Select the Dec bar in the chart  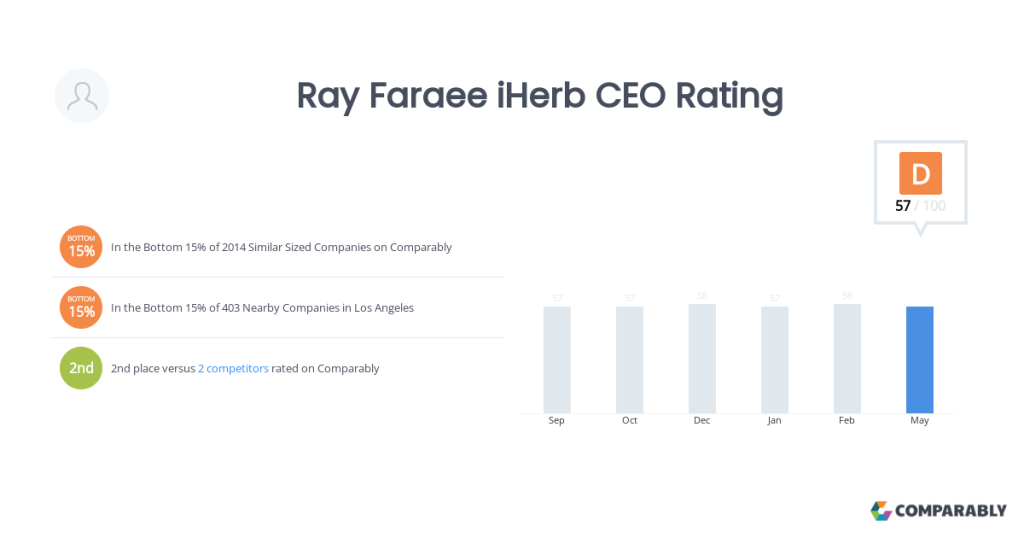click(x=702, y=358)
